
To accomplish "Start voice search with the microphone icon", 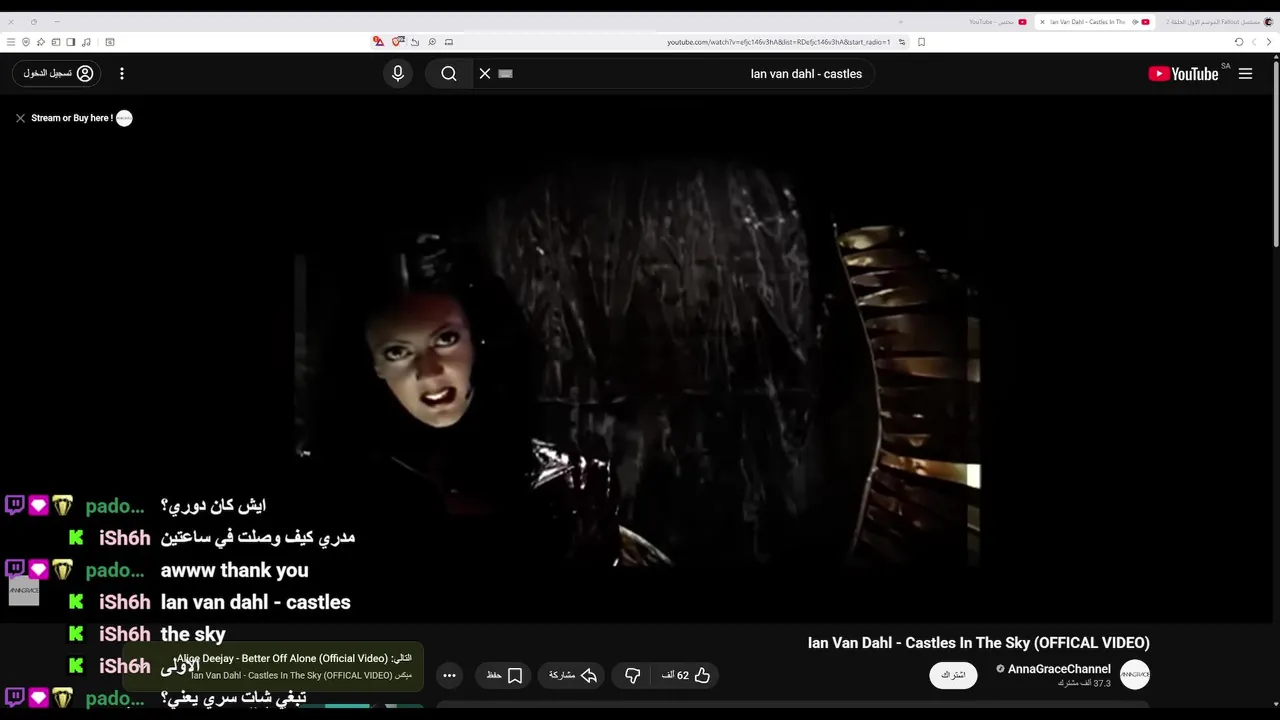I will click(398, 73).
